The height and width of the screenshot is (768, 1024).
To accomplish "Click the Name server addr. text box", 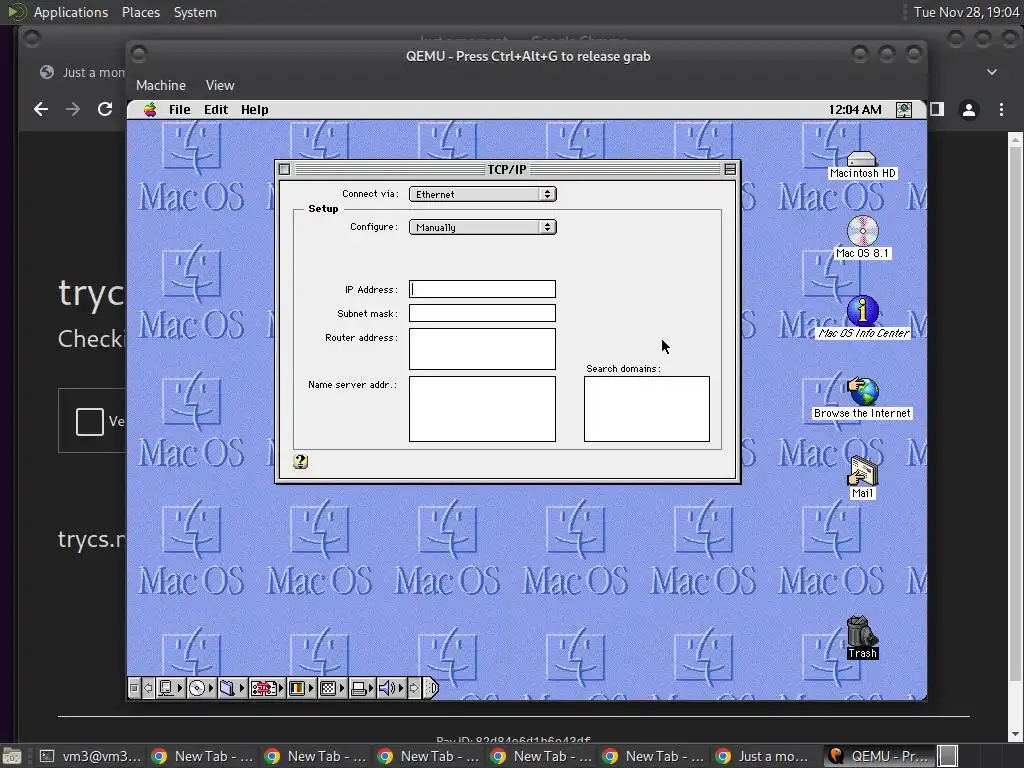I will click(x=483, y=409).
